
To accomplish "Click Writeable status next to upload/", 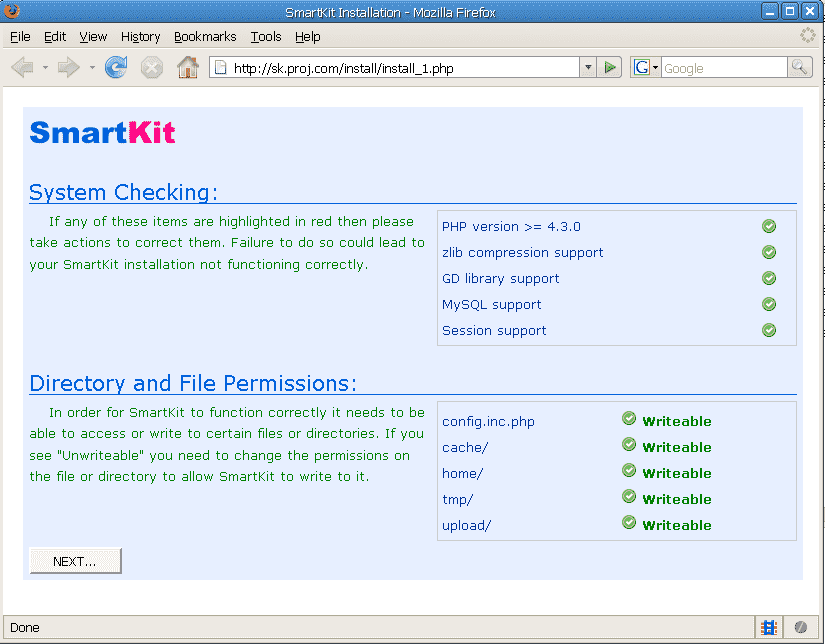I will (677, 525).
